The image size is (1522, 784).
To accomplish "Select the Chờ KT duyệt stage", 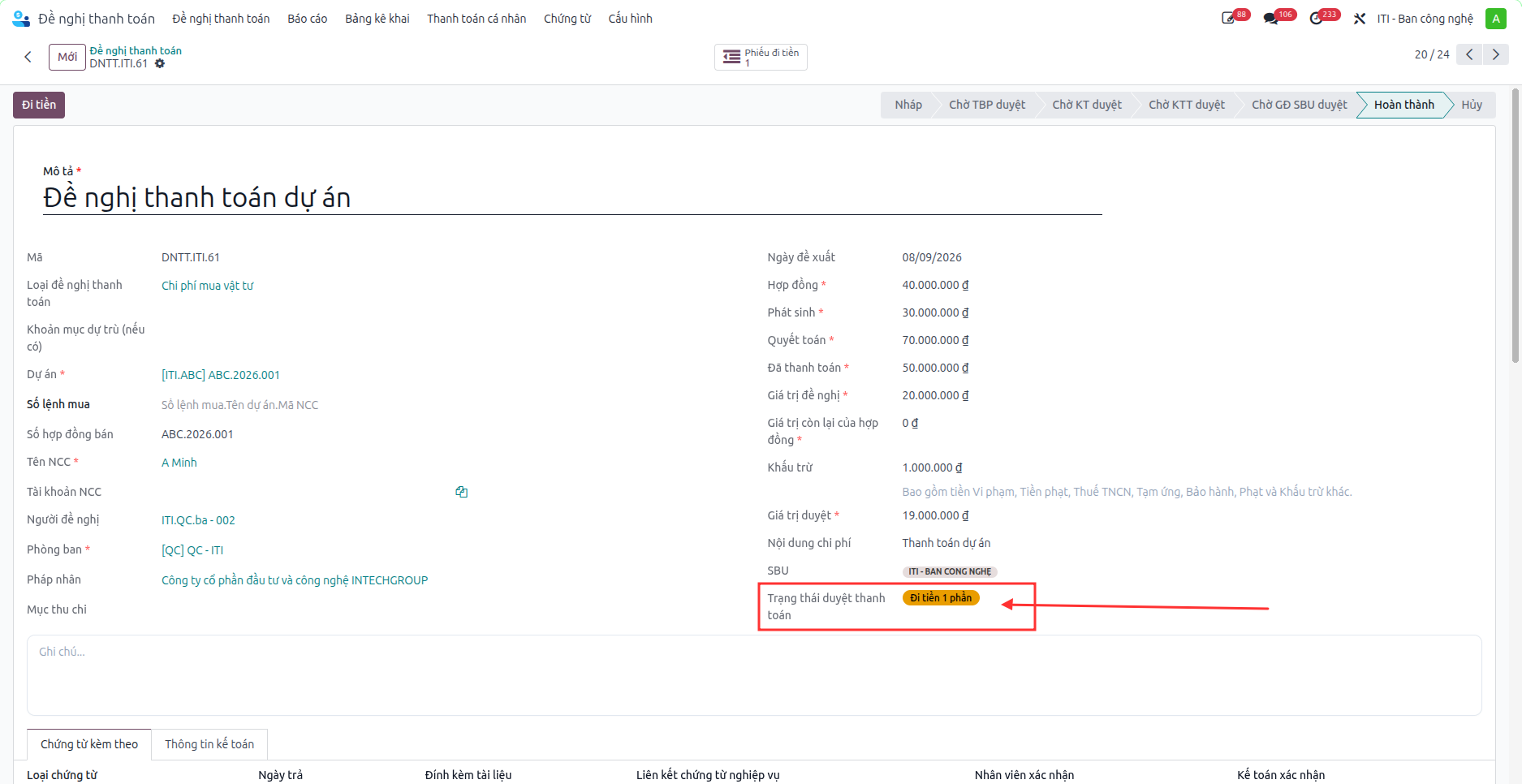I will point(1087,105).
